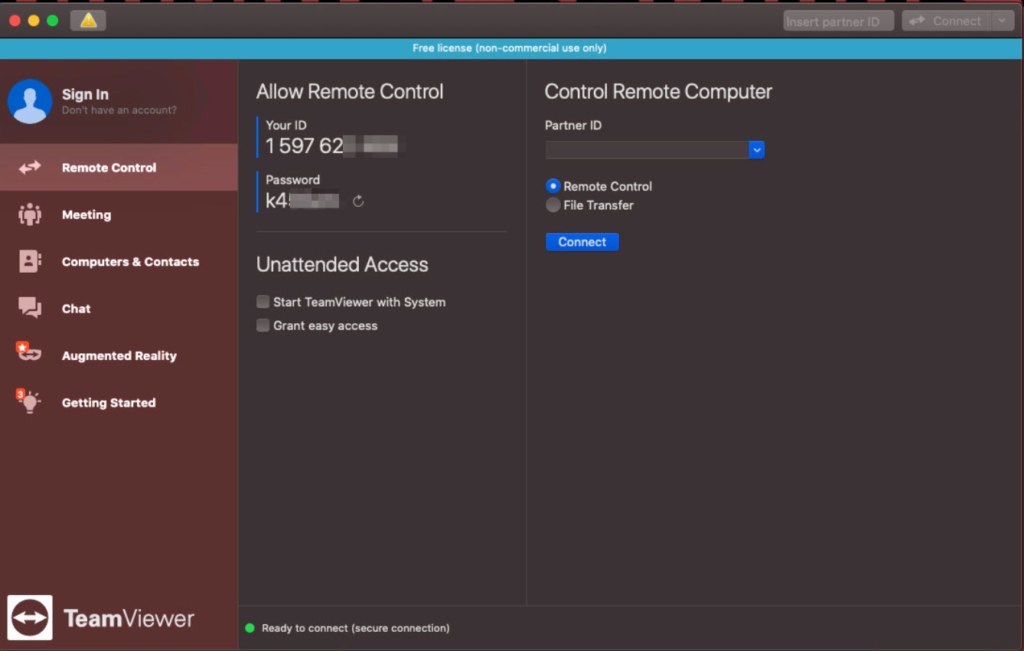Open the Meeting sidebar tab
The height and width of the screenshot is (651, 1024).
coord(119,215)
